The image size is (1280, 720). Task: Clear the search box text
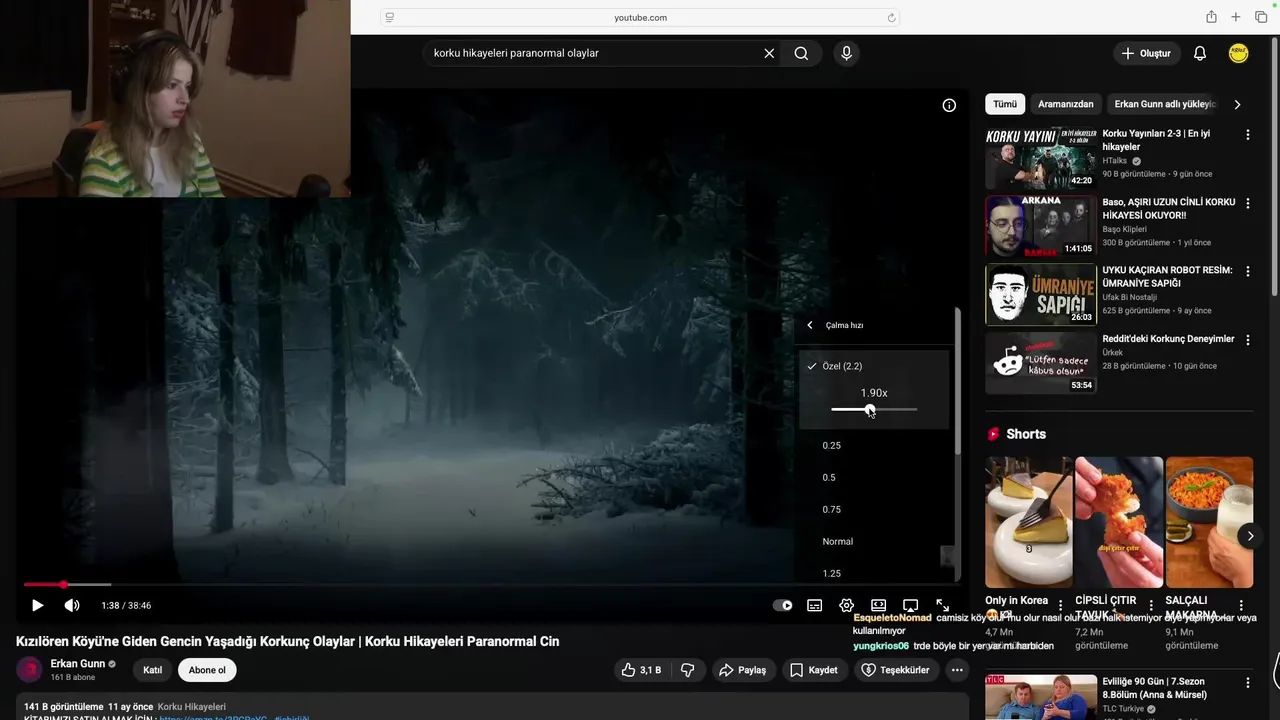coord(769,53)
